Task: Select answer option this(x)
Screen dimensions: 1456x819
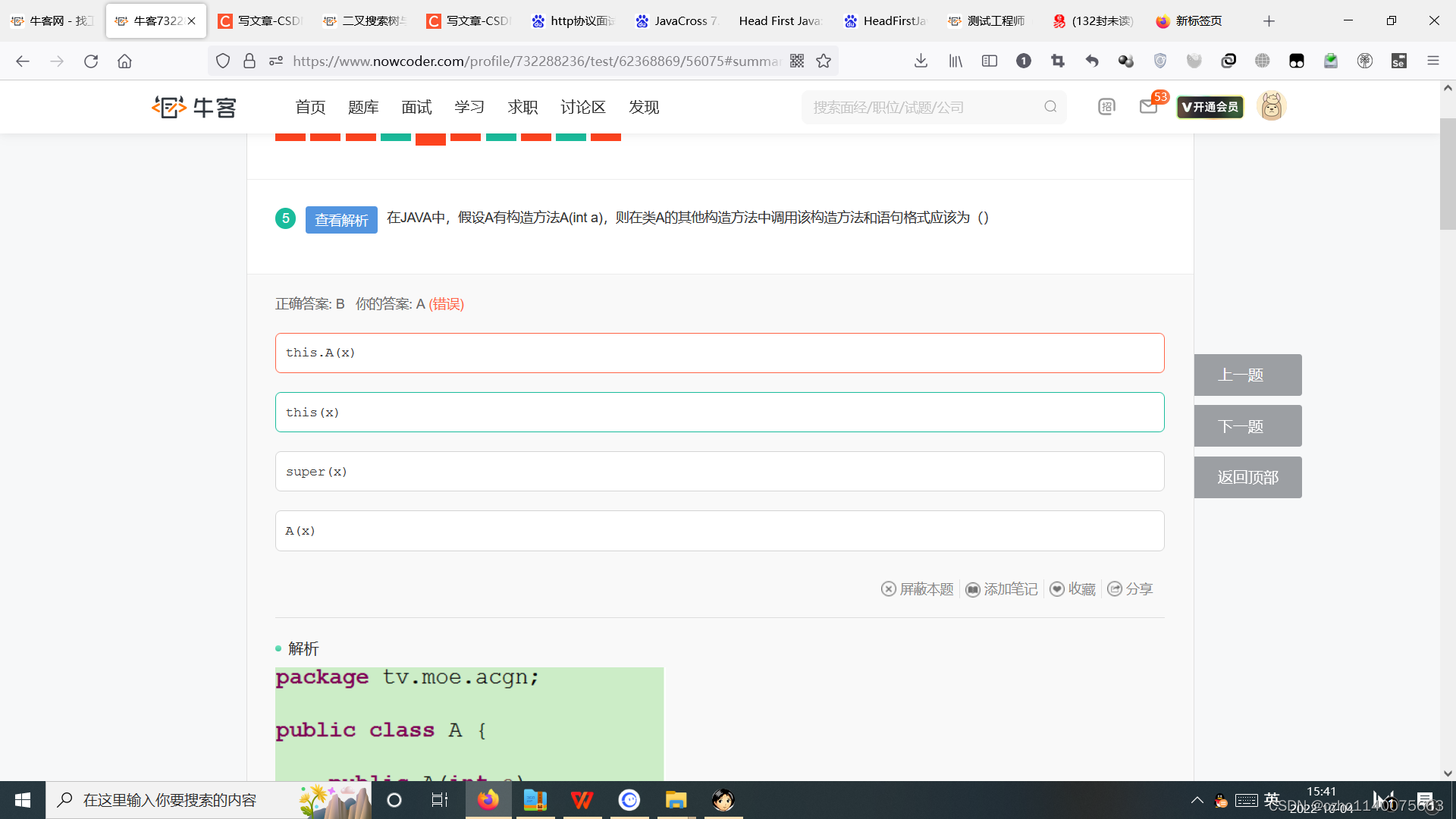Action: tap(720, 412)
